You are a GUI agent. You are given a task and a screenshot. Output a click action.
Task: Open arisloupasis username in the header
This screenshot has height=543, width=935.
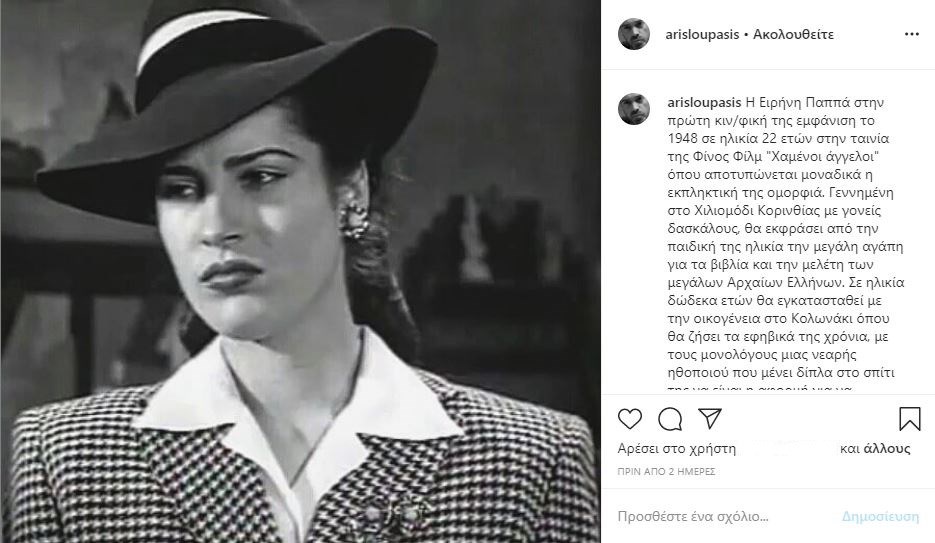702,35
